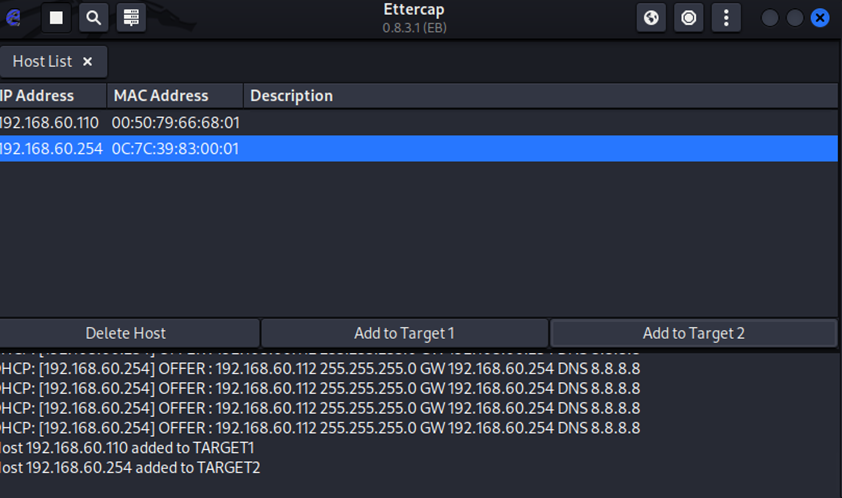Viewport: 842px width, 498px height.
Task: Sort by the IP Address column header
Action: (53, 96)
